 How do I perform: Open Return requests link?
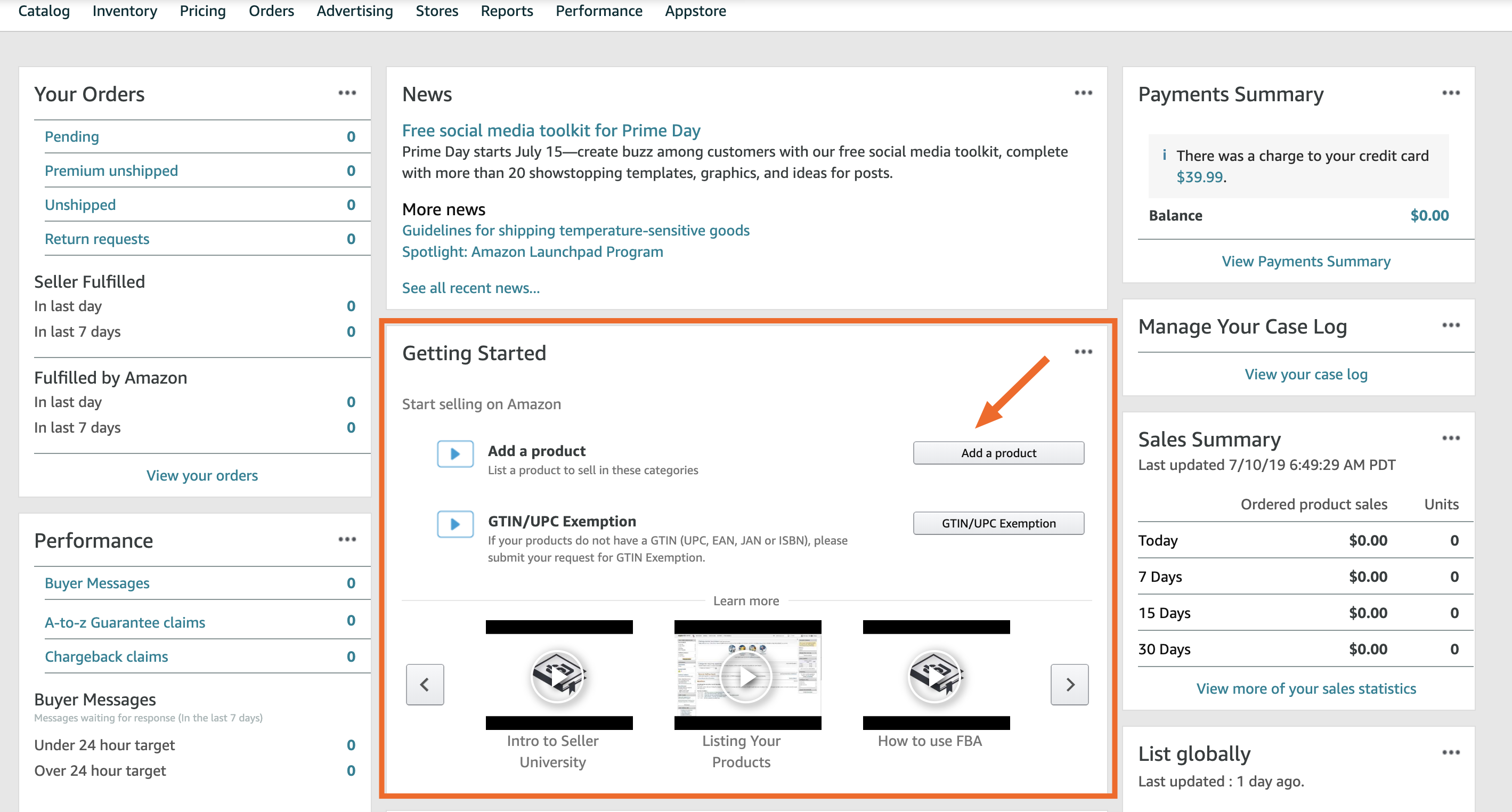(x=97, y=239)
